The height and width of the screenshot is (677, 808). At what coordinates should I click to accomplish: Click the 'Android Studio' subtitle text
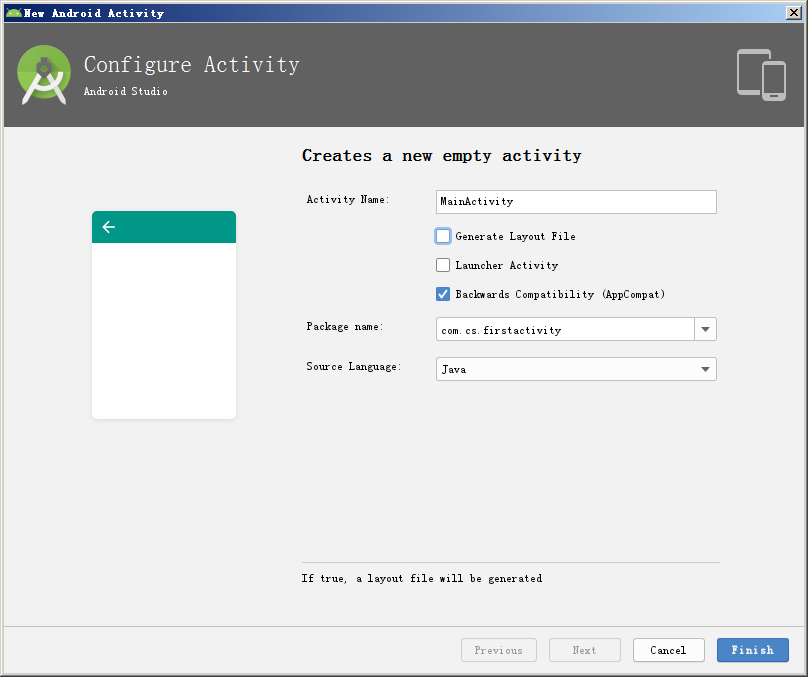(x=126, y=91)
